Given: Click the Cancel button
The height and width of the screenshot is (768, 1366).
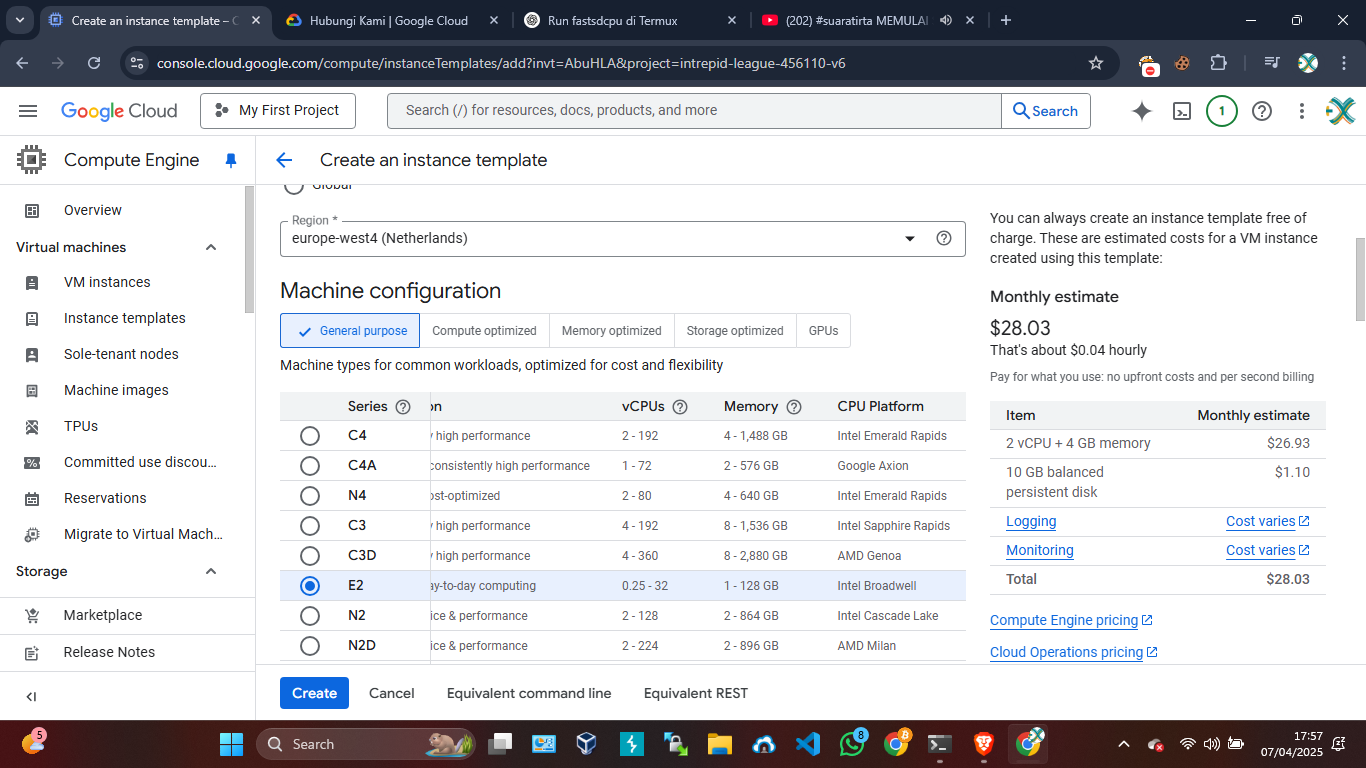Looking at the screenshot, I should click(391, 693).
